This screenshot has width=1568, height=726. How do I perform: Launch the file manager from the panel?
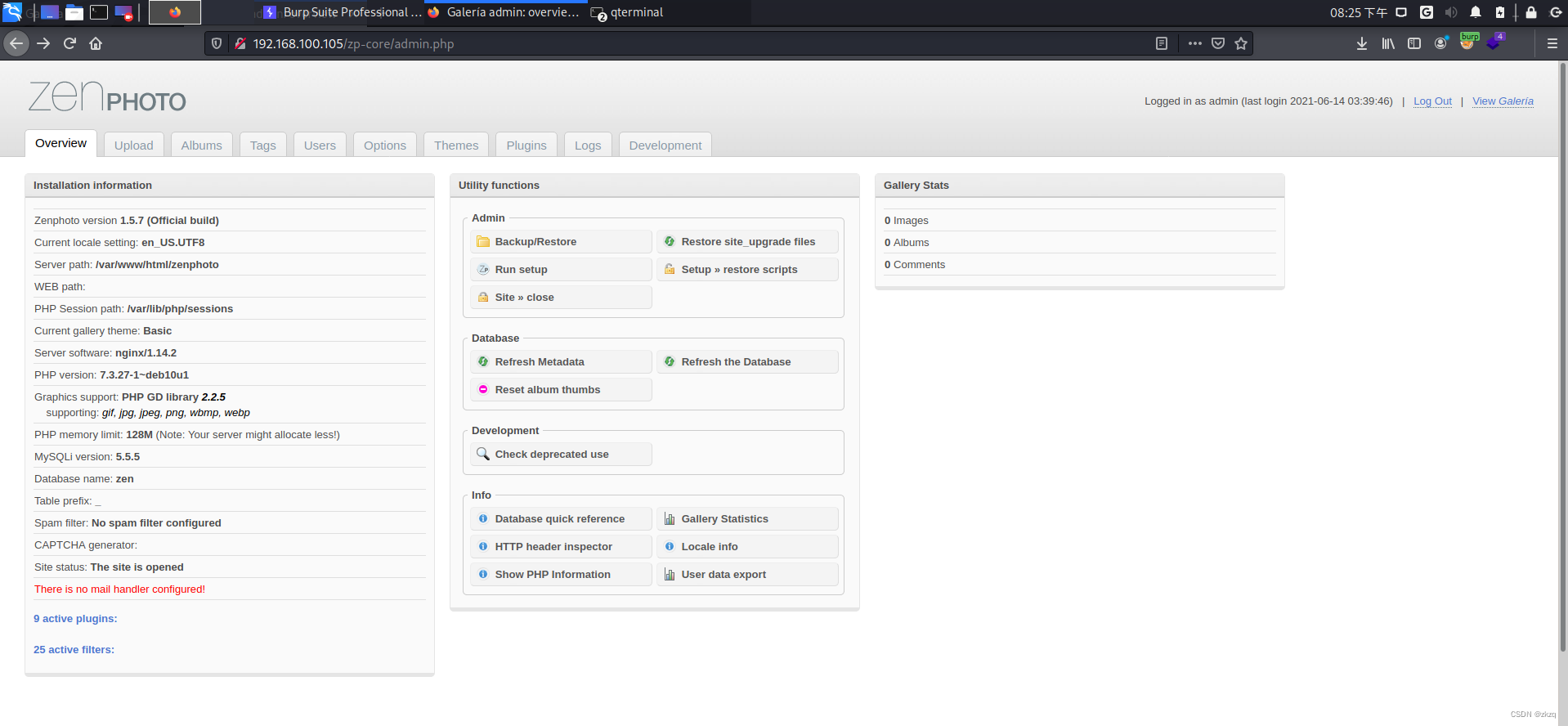(74, 12)
